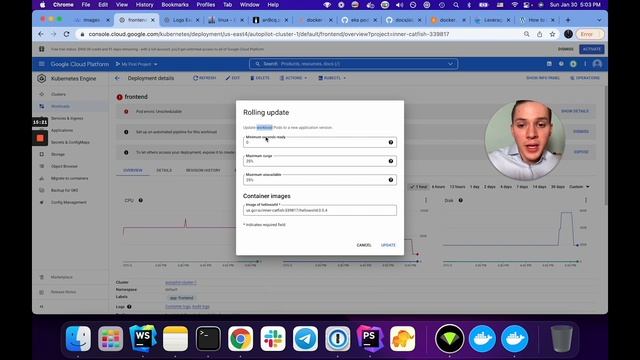Open Applications in the sidebar
Viewport: 640px width, 360px height.
62,130
